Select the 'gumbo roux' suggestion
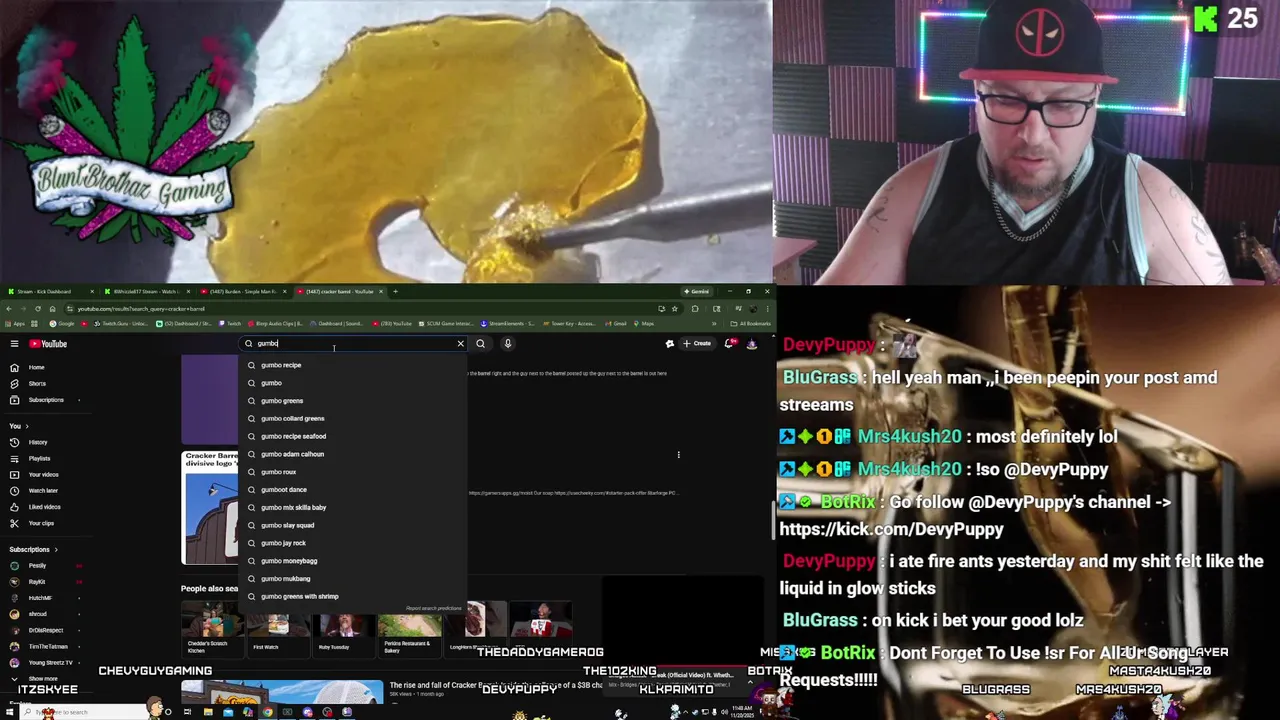Image resolution: width=1280 pixels, height=720 pixels. (x=352, y=472)
